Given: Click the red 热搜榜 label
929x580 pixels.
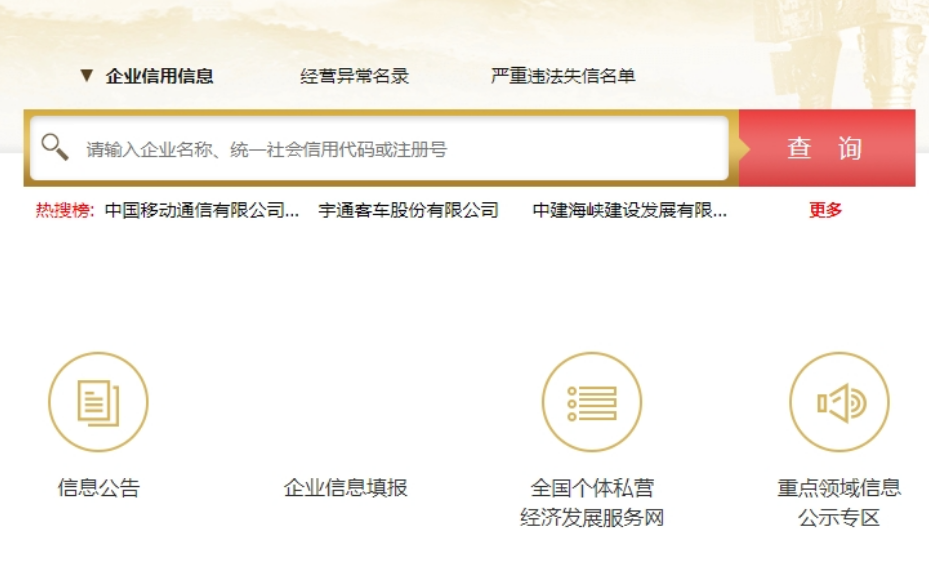Looking at the screenshot, I should [65, 210].
